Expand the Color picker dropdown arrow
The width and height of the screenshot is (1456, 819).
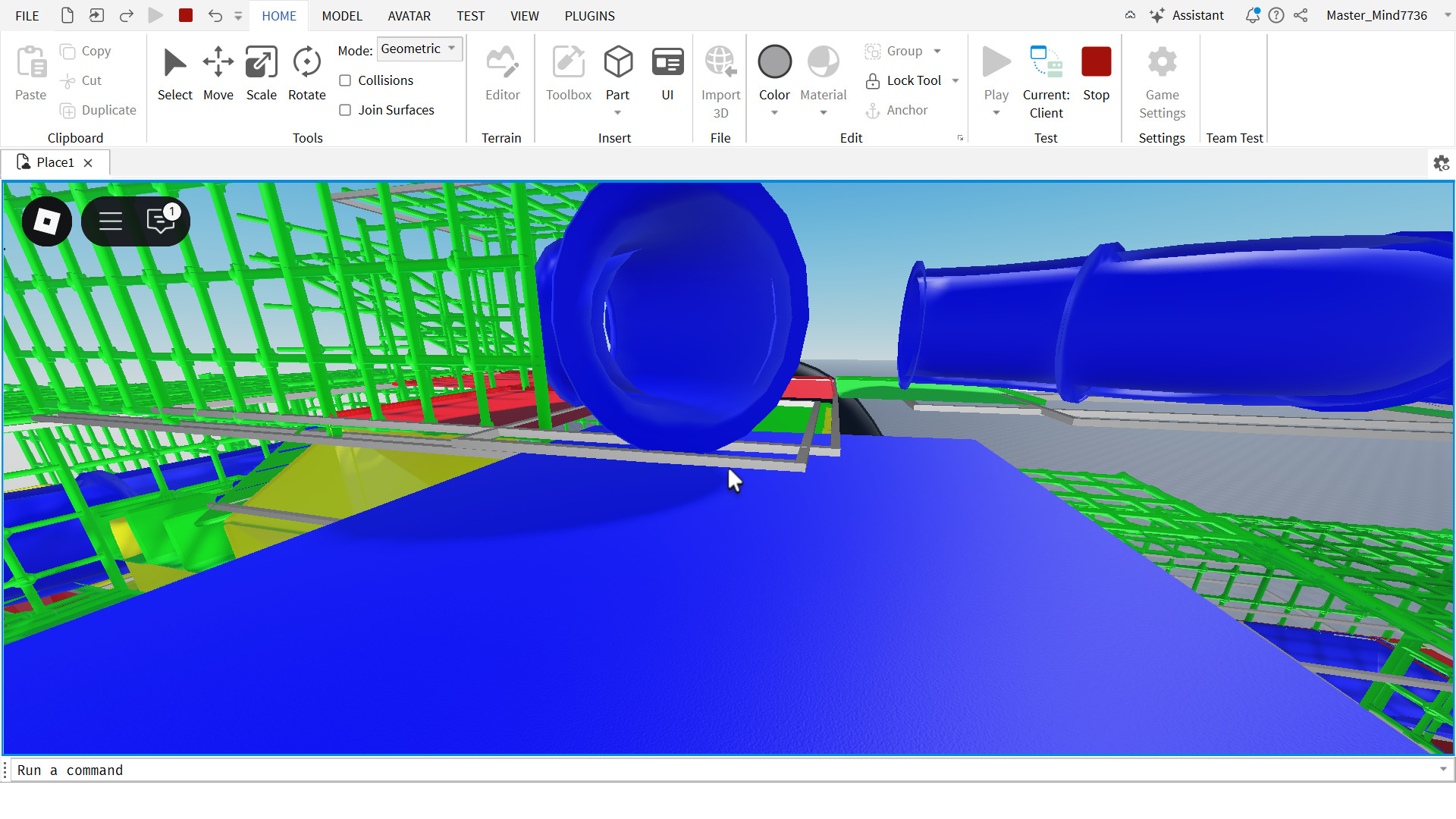(774, 113)
